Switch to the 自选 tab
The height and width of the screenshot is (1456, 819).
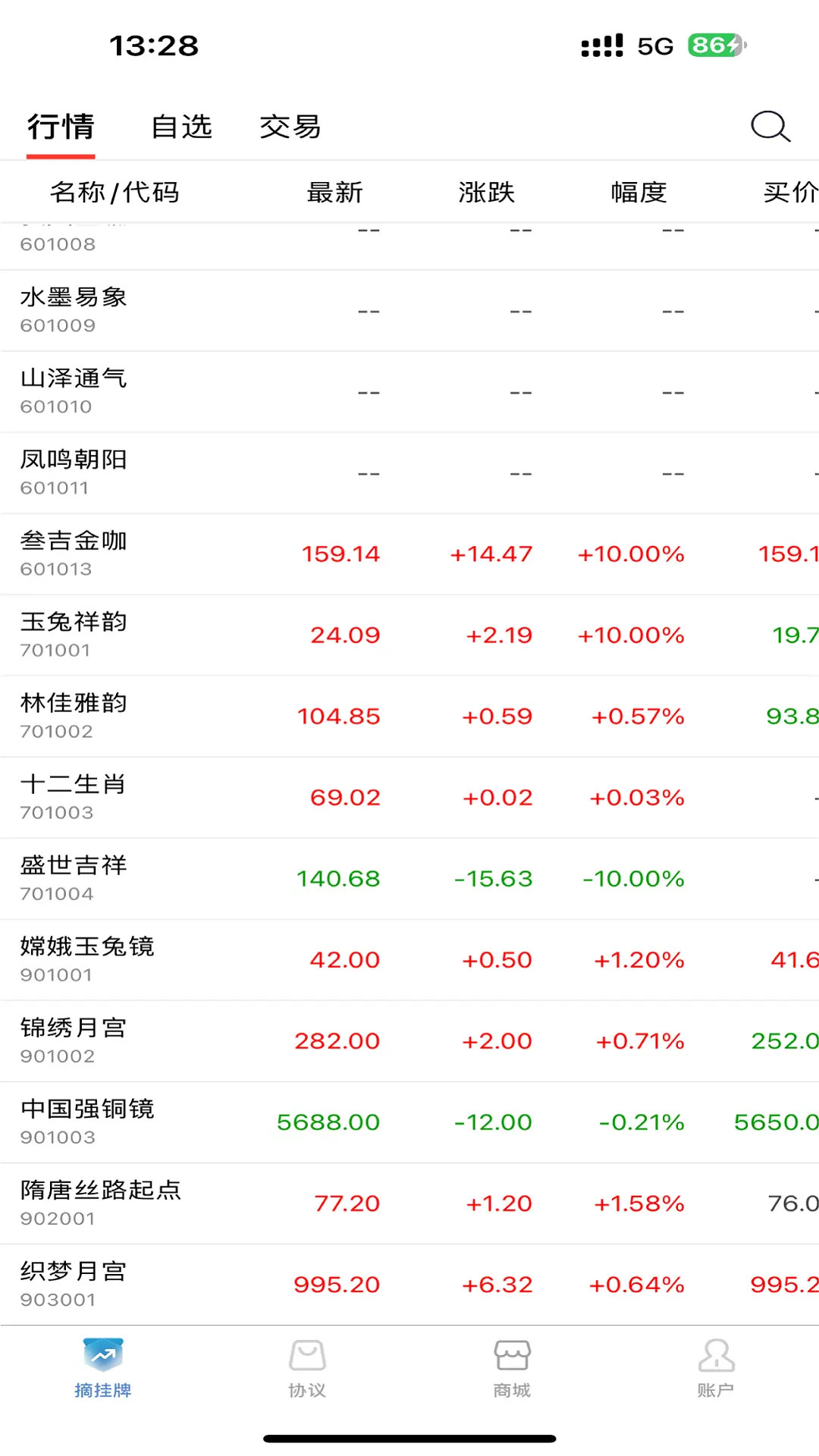point(181,127)
